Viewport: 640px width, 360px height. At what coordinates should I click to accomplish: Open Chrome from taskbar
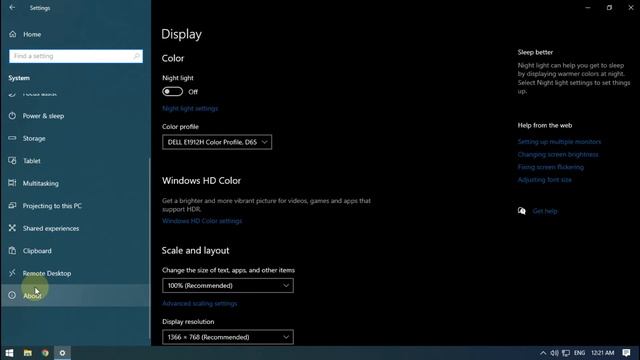45,353
